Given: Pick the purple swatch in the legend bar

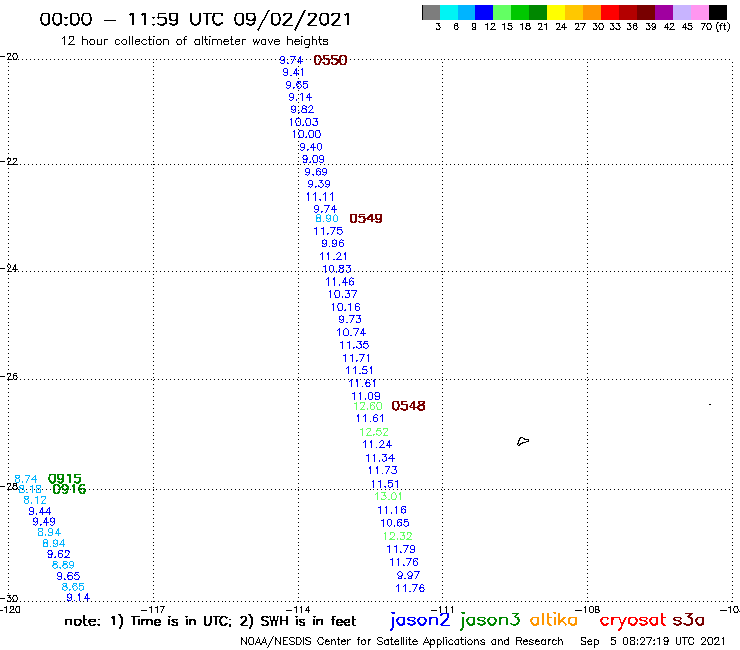Looking at the screenshot, I should click(664, 12).
